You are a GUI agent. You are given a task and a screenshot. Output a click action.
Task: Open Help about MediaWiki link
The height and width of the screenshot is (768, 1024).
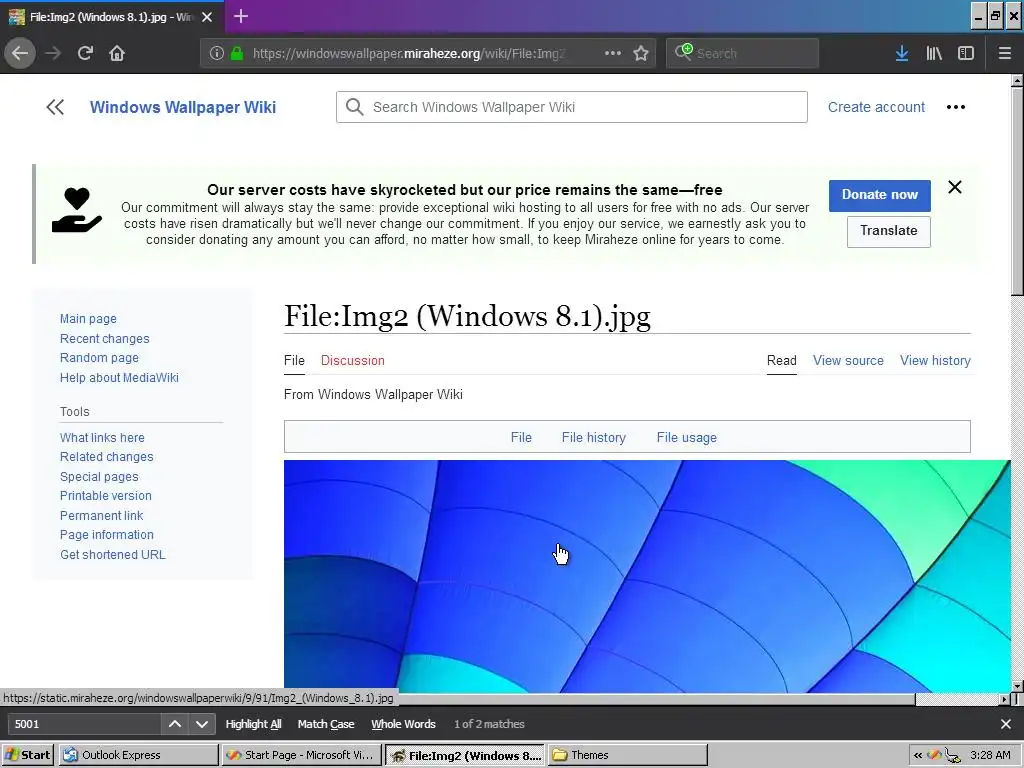[119, 377]
